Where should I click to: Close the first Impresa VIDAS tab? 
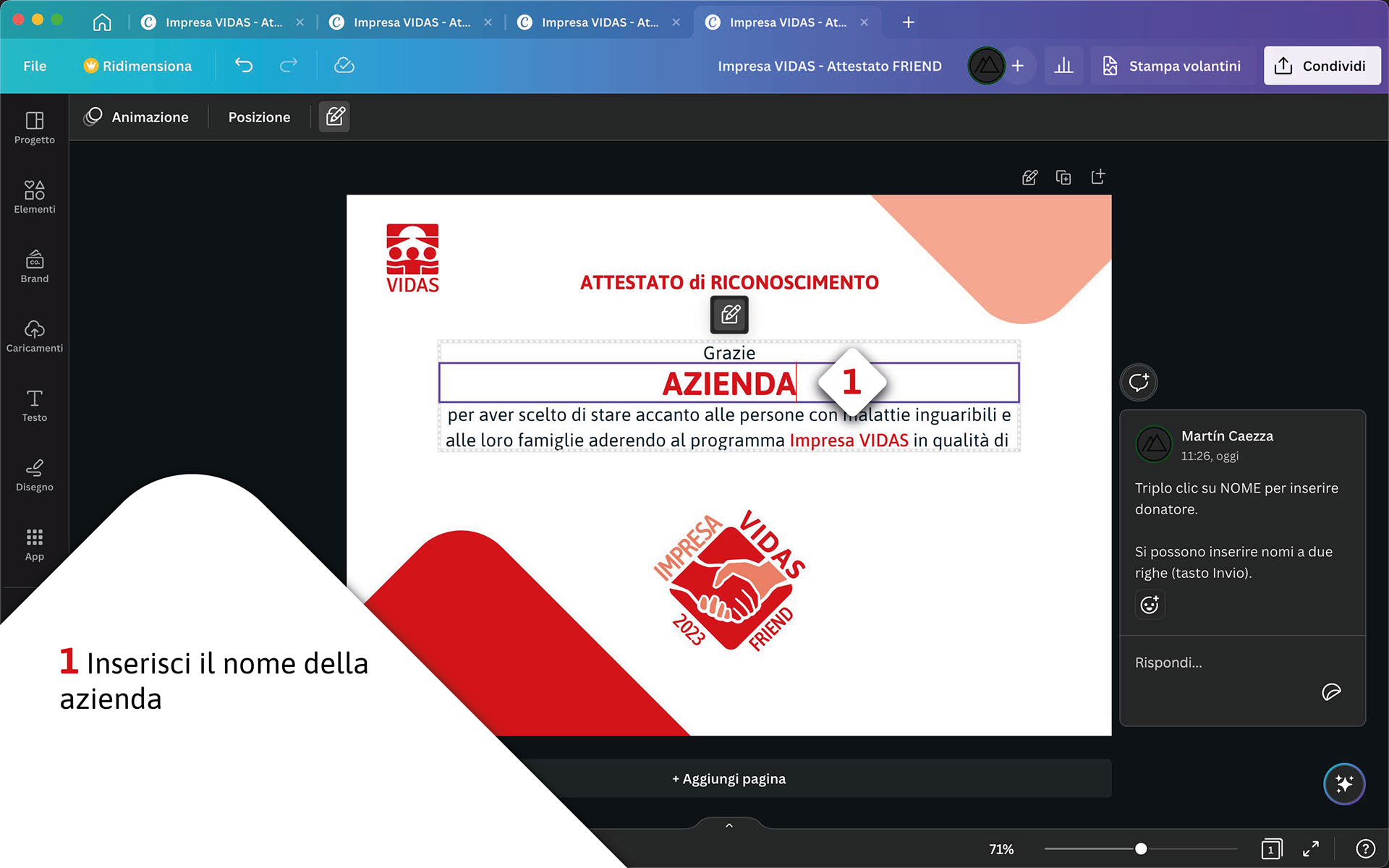tap(300, 22)
